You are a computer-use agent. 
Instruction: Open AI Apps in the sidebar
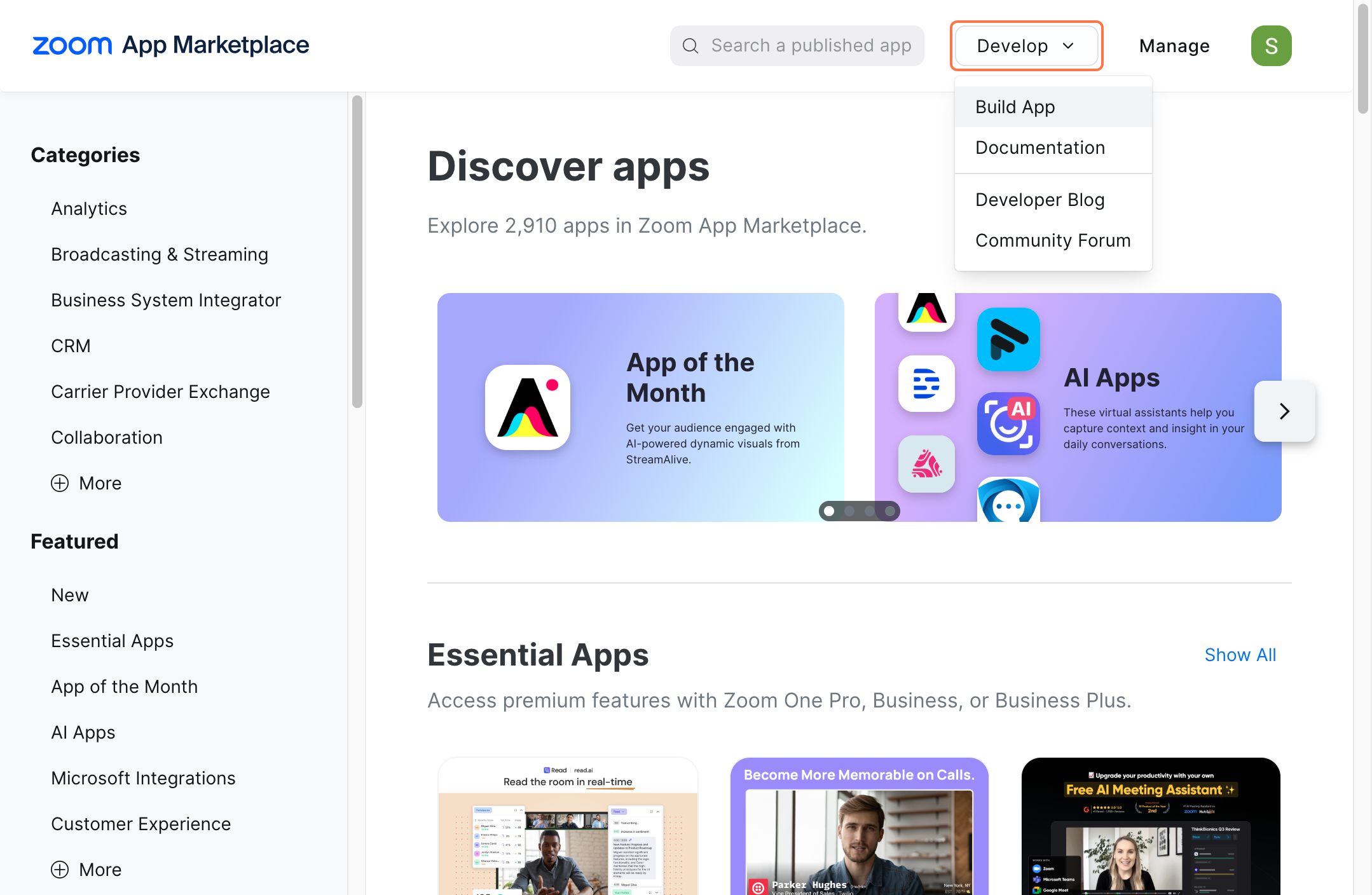pos(83,732)
